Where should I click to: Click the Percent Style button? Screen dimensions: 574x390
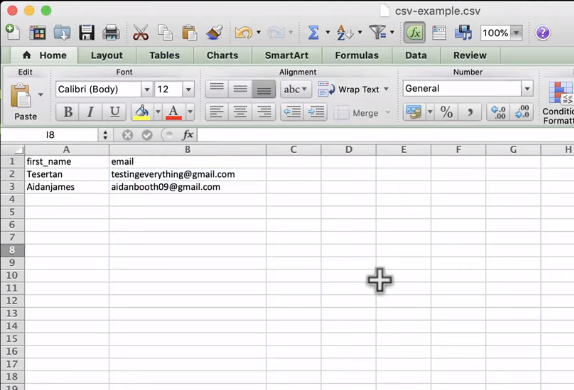click(446, 112)
